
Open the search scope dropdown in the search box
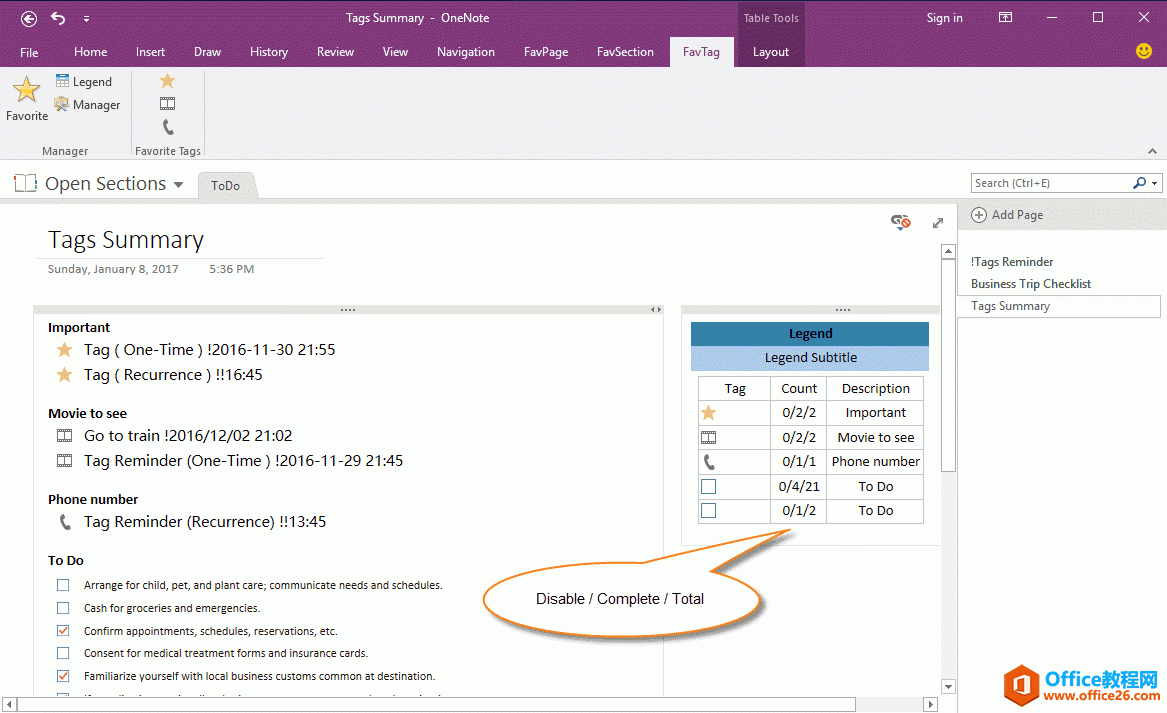coord(1152,182)
